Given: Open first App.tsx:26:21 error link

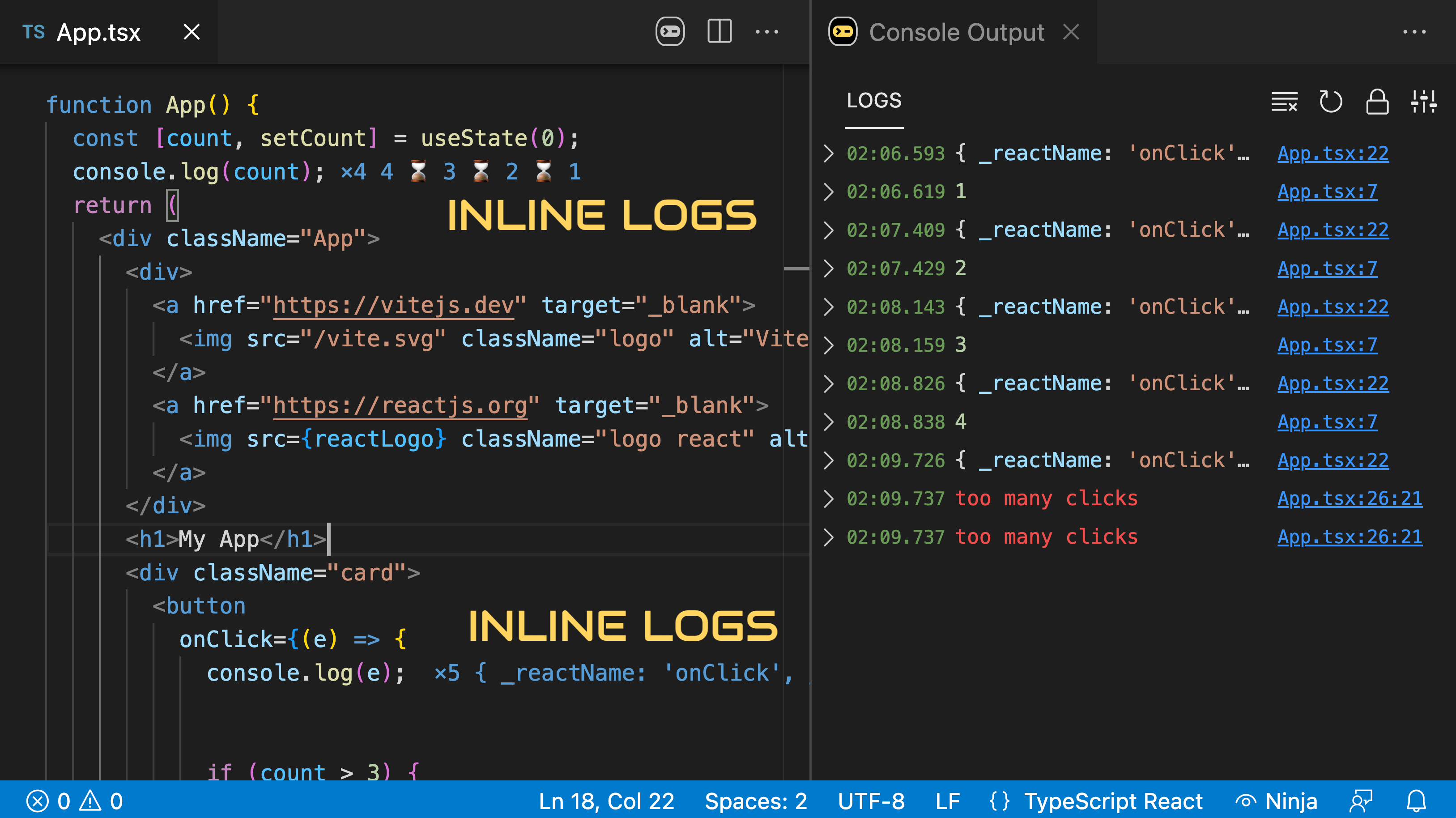Looking at the screenshot, I should [1350, 498].
